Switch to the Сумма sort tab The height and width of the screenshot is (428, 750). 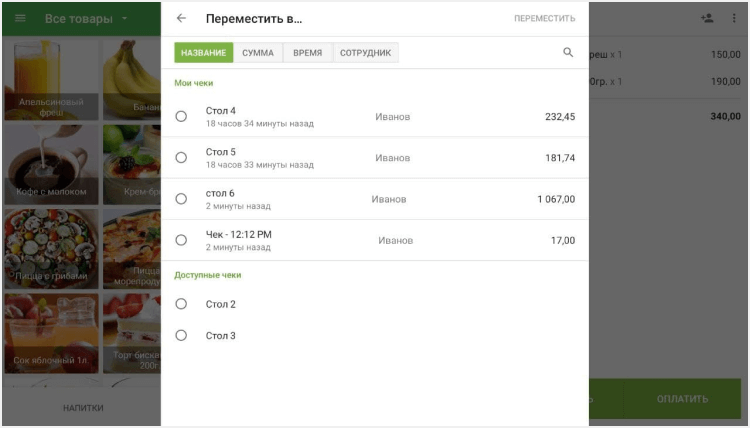[258, 53]
